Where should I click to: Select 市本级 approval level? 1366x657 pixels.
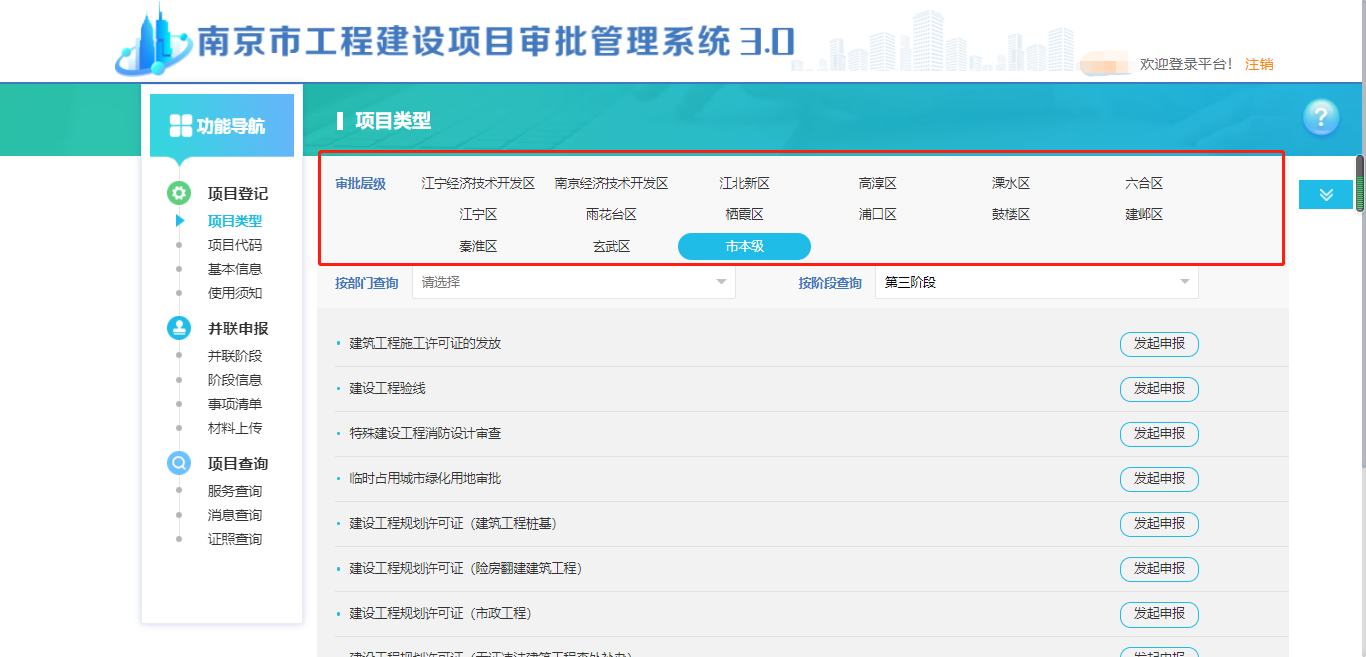pyautogui.click(x=744, y=246)
